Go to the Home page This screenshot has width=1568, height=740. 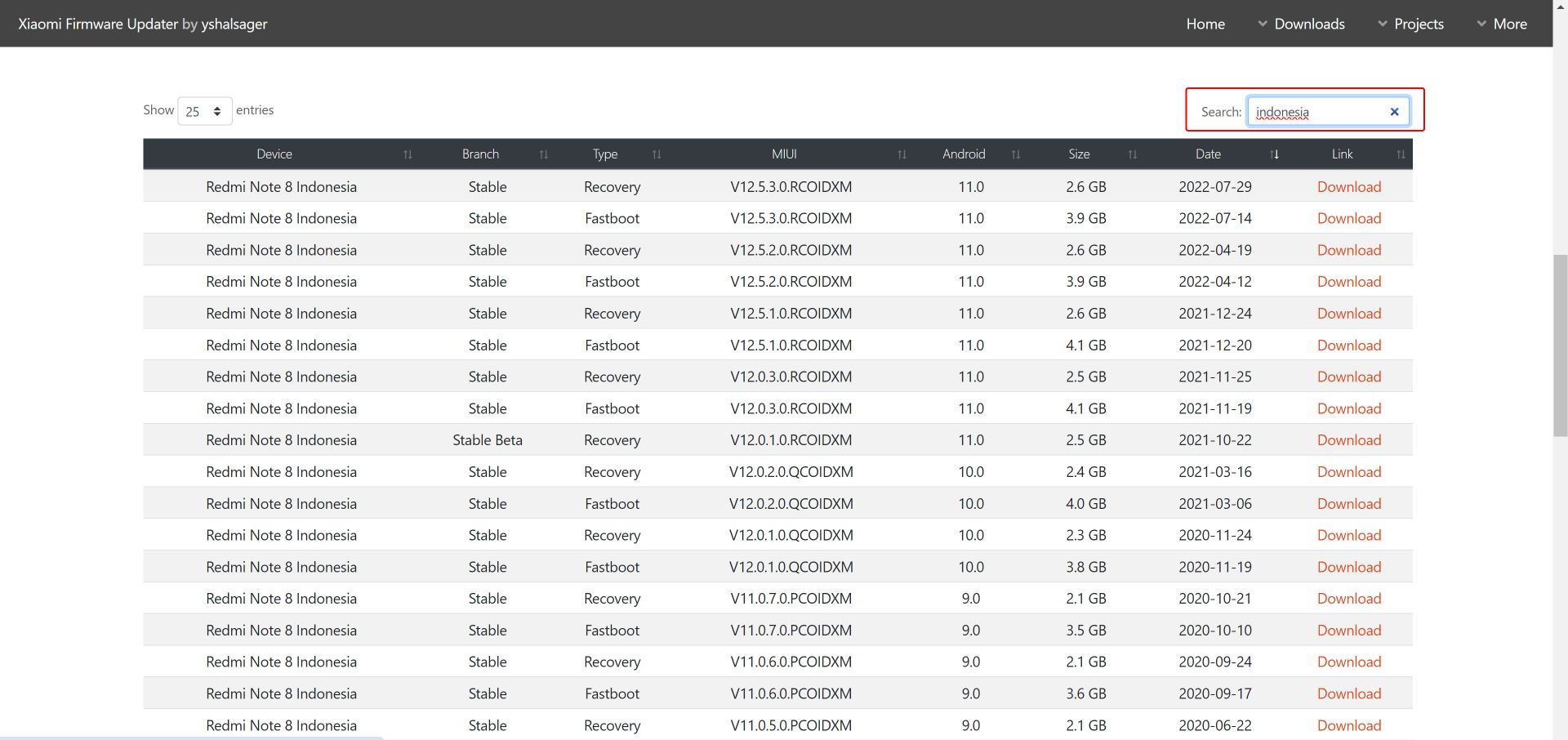click(x=1205, y=24)
